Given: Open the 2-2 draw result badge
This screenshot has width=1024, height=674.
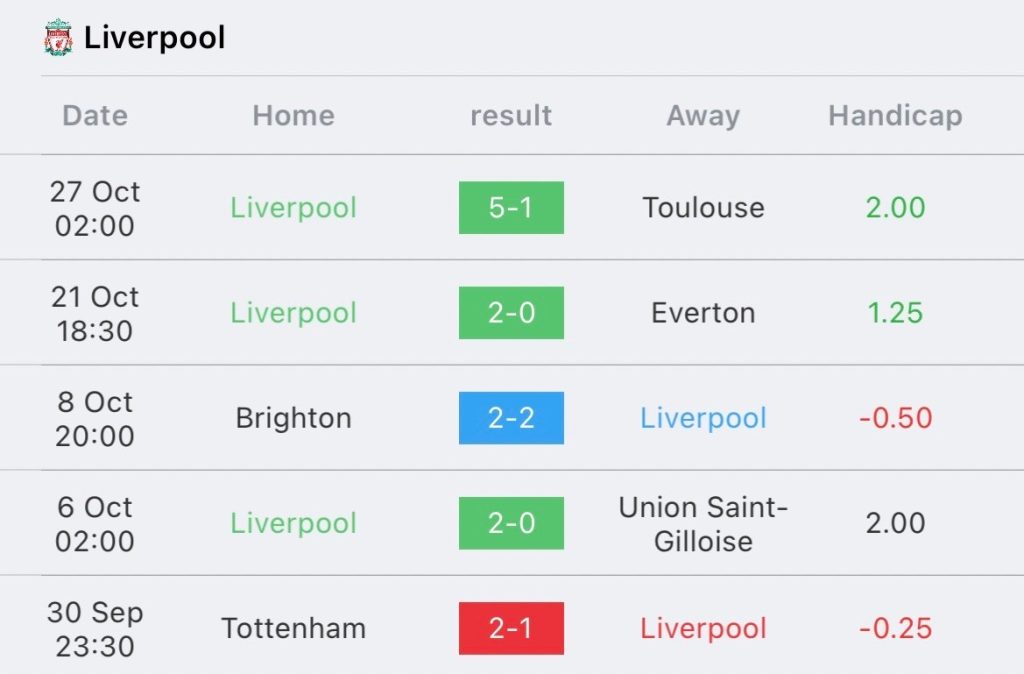Looking at the screenshot, I should 511,418.
